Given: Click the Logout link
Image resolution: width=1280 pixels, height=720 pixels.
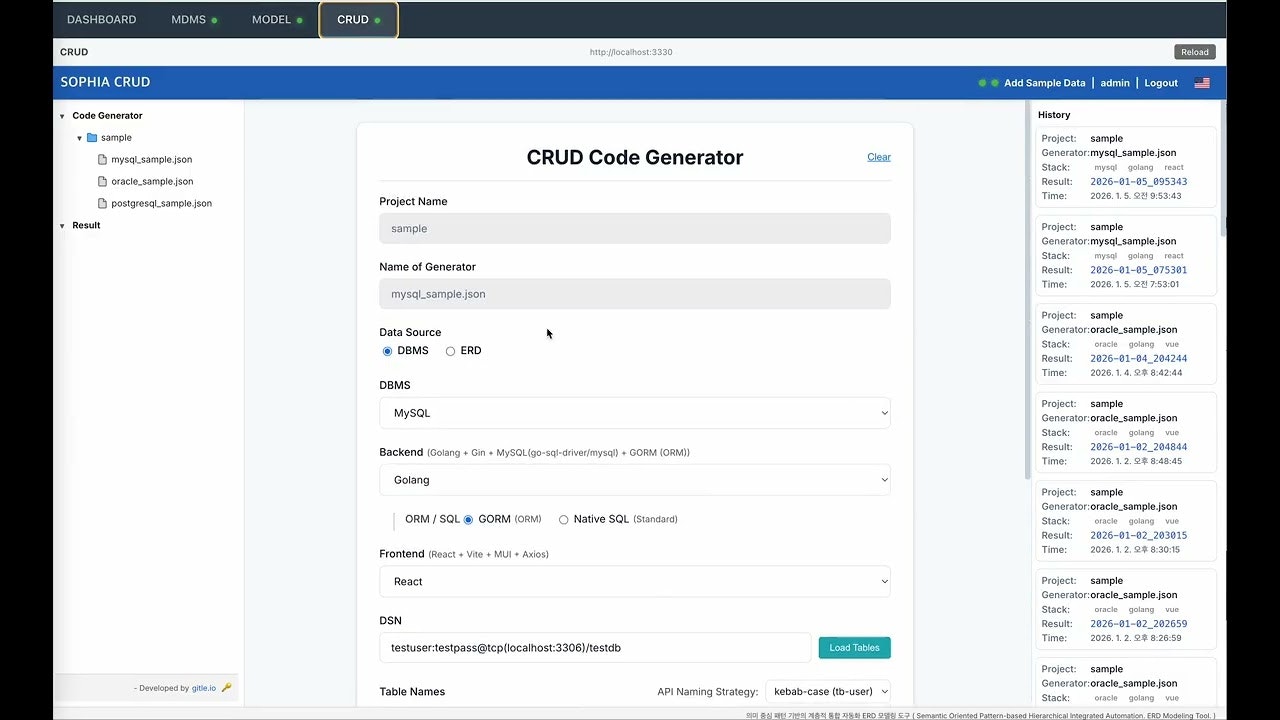Looking at the screenshot, I should tap(1161, 83).
